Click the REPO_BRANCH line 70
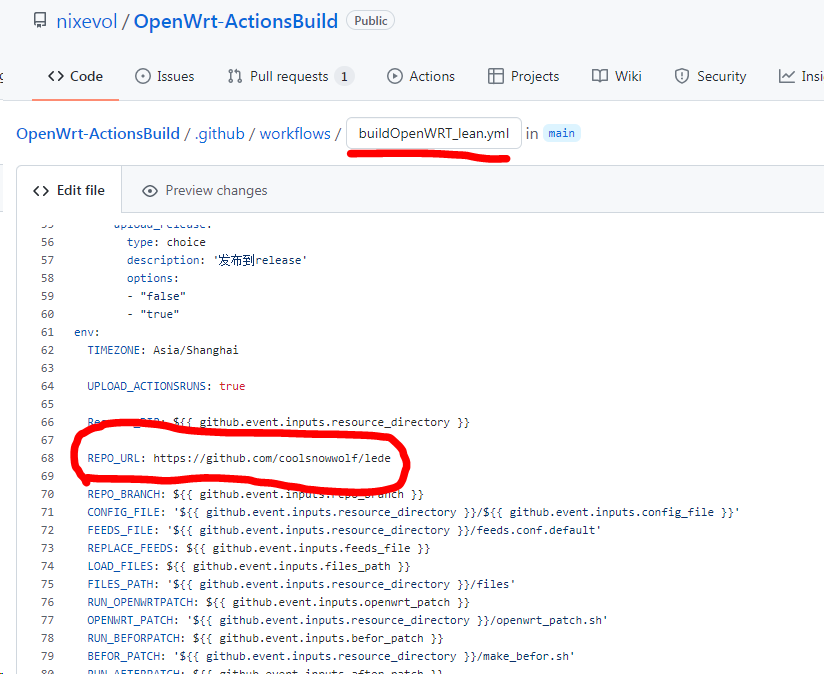 (255, 494)
